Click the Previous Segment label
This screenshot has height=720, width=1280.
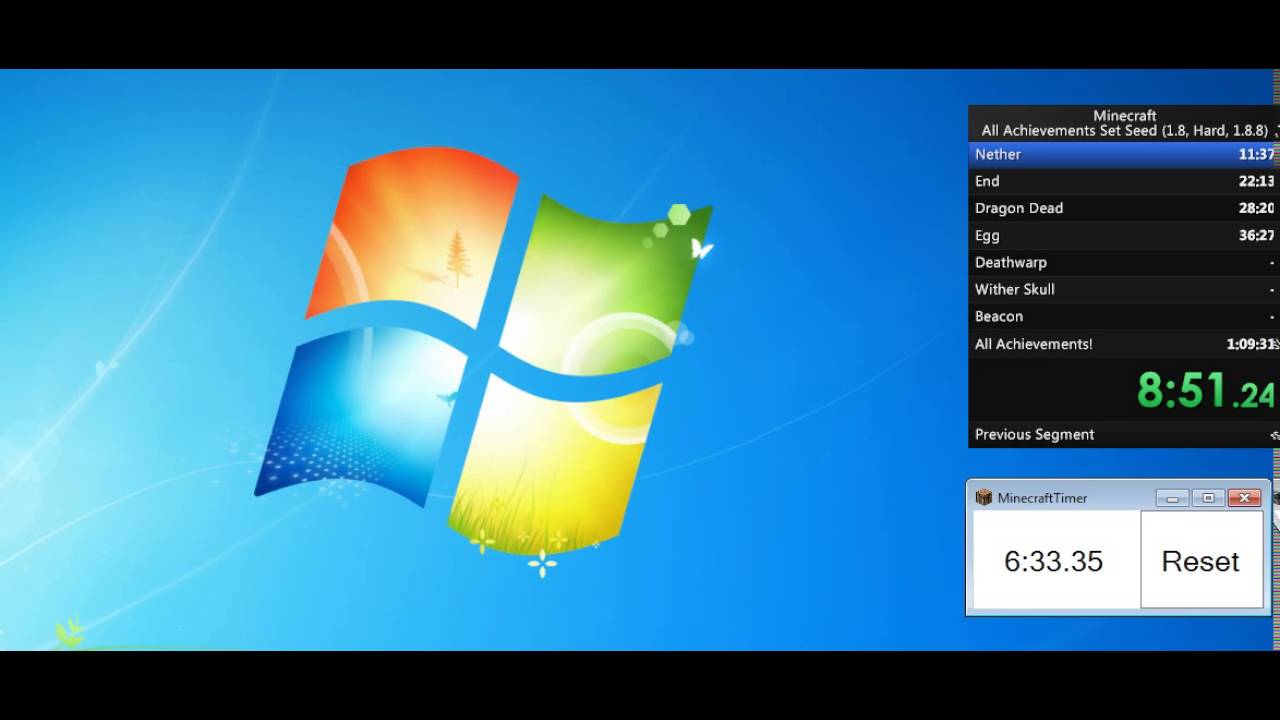(1035, 434)
